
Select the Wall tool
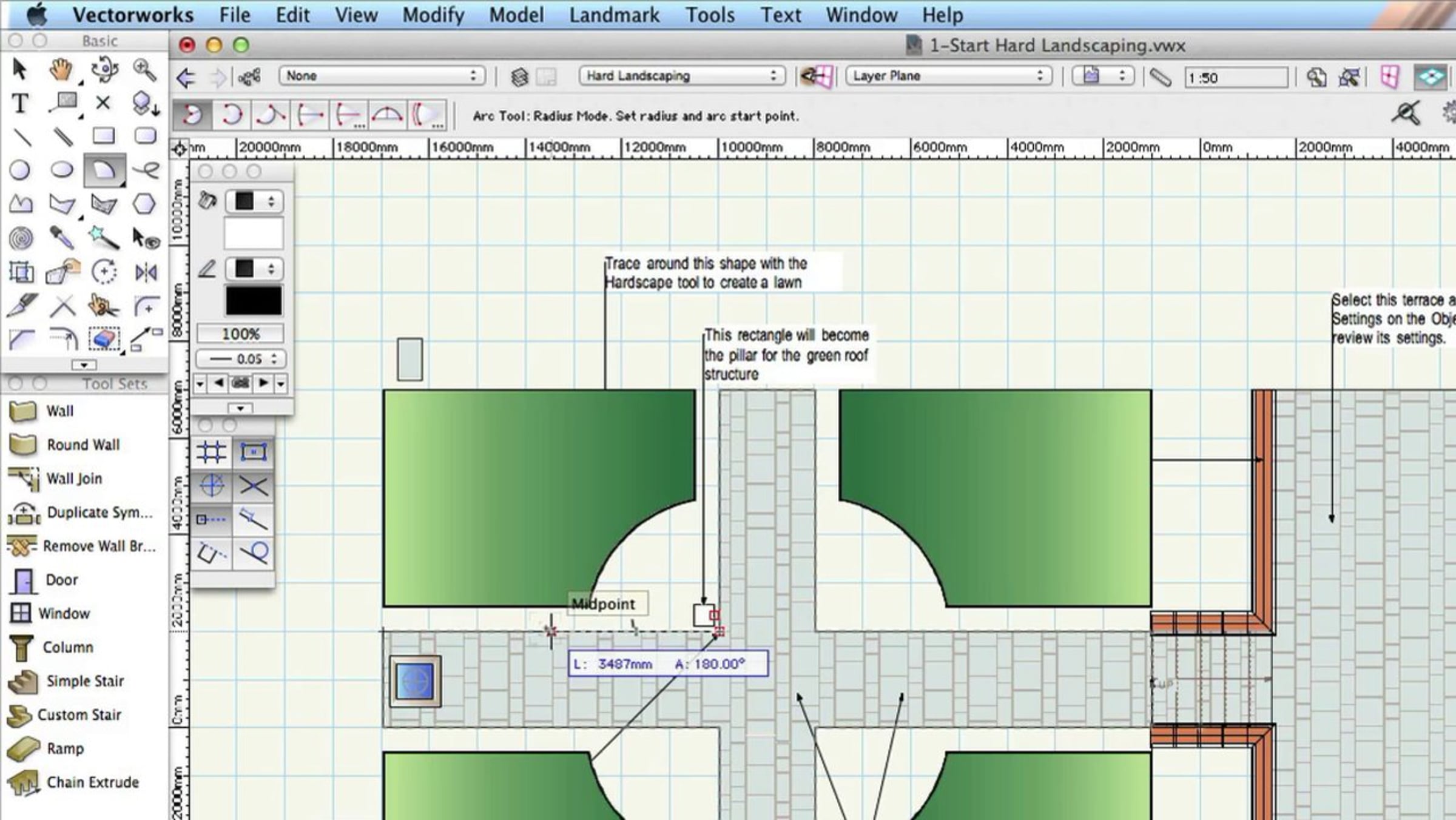point(59,411)
